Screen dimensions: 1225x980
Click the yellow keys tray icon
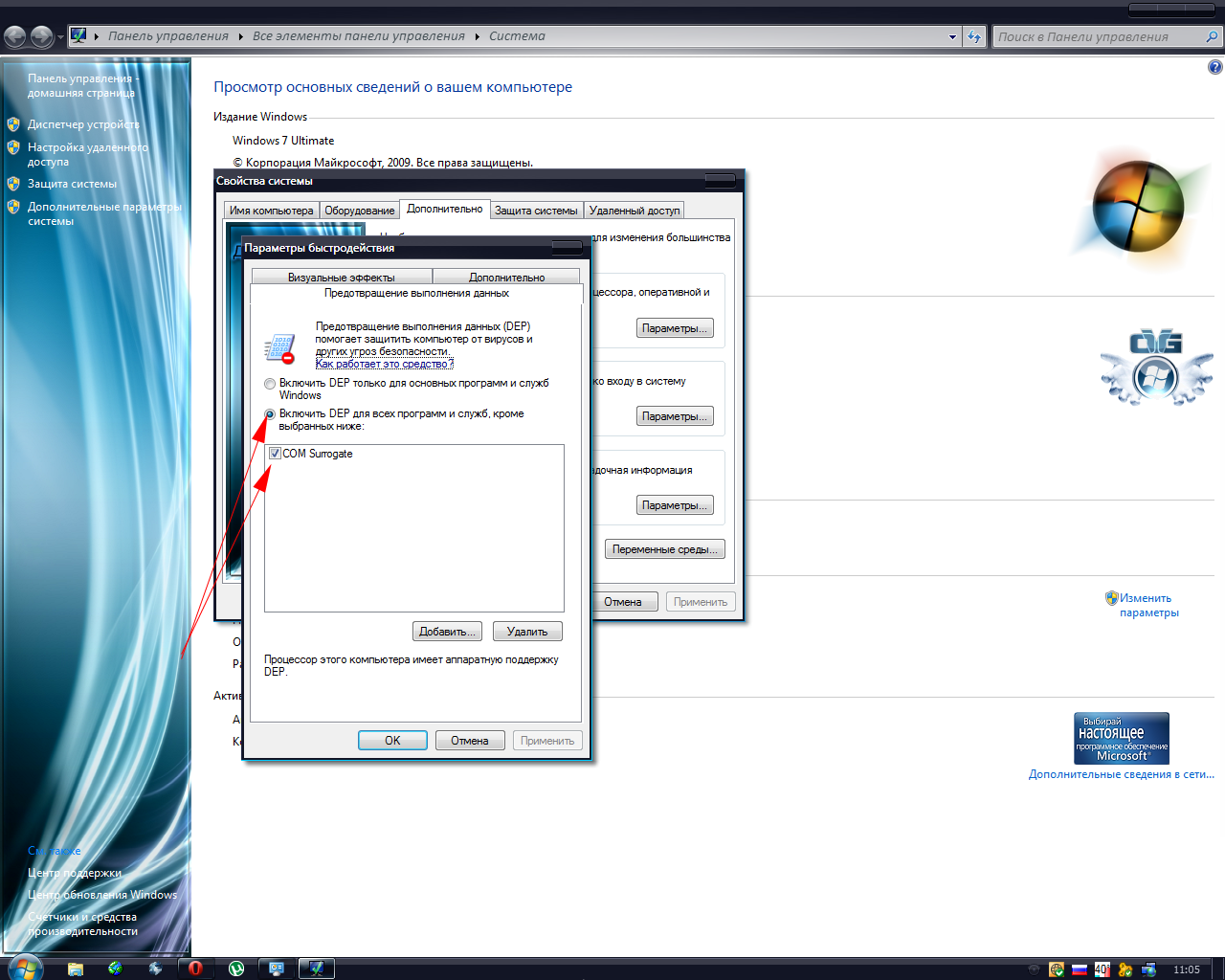(x=1125, y=969)
